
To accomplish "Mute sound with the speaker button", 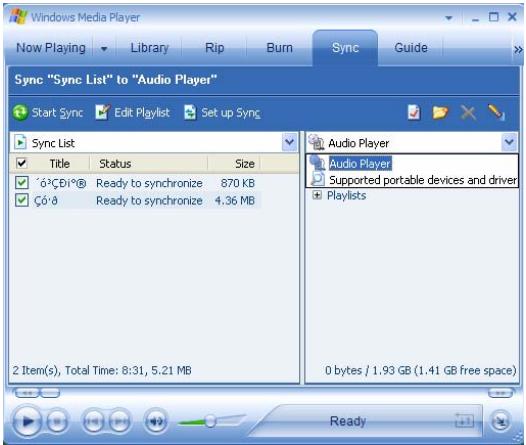I will point(156,421).
